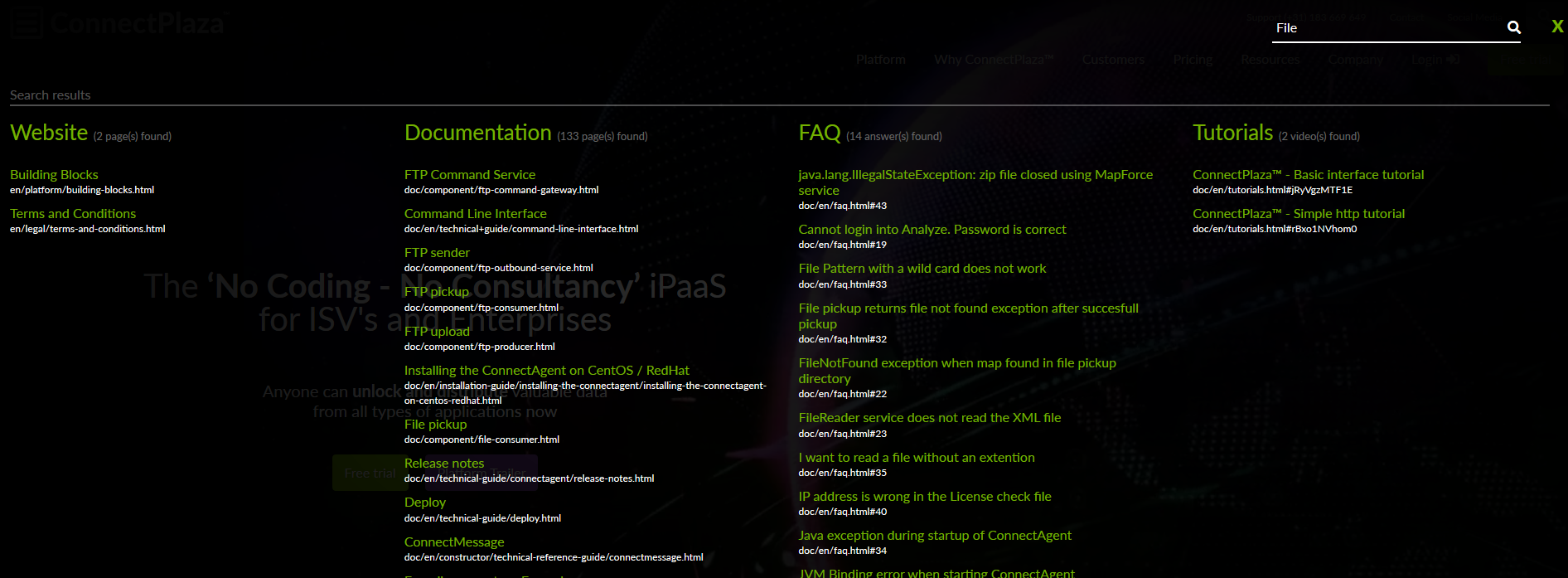Open FTP Command Service documentation
The height and width of the screenshot is (578, 1568).
pos(470,175)
